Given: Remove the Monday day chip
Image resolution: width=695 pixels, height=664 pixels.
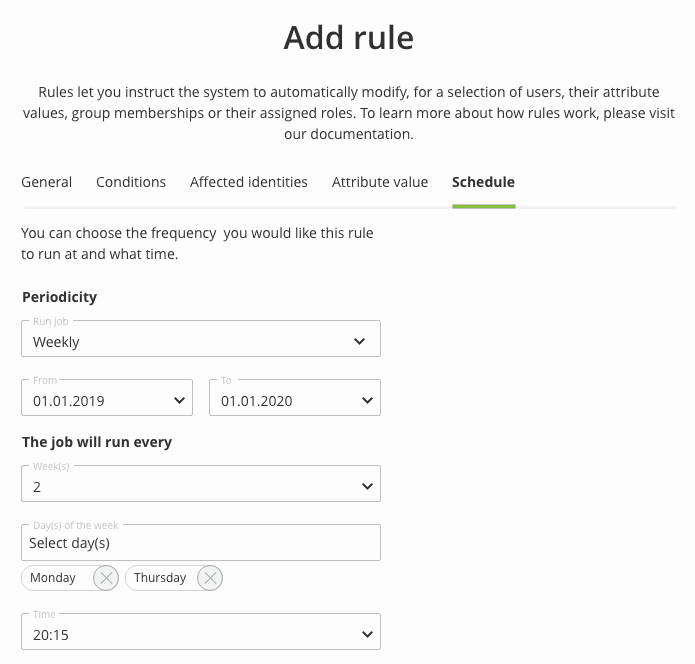Looking at the screenshot, I should pyautogui.click(x=105, y=578).
